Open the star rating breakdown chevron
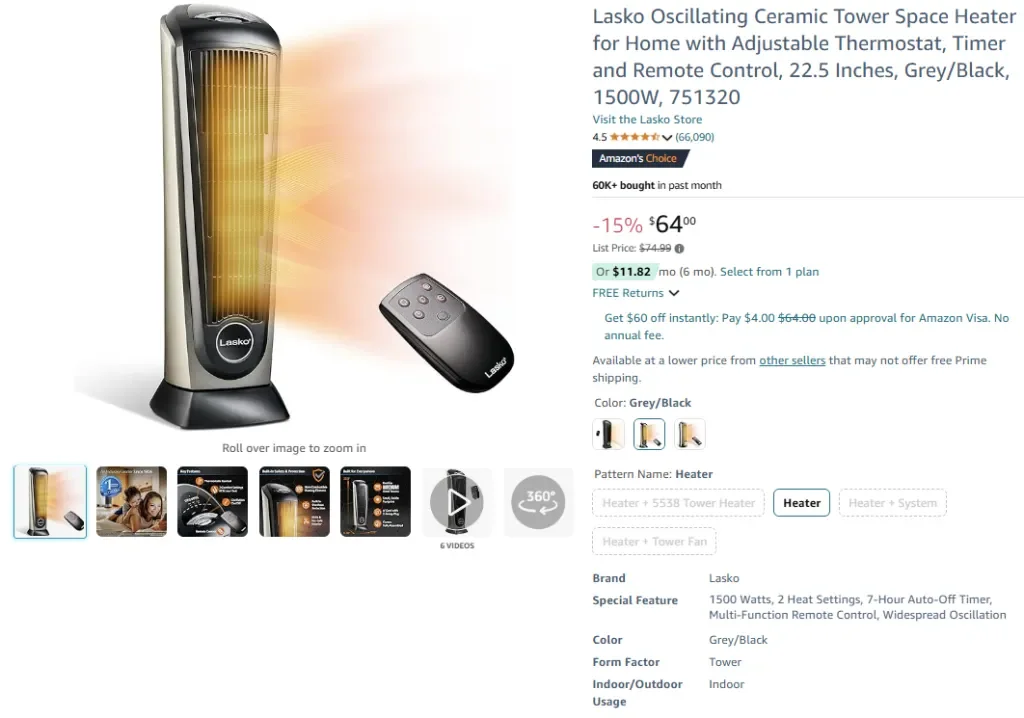This screenshot has height=718, width=1024. point(666,137)
